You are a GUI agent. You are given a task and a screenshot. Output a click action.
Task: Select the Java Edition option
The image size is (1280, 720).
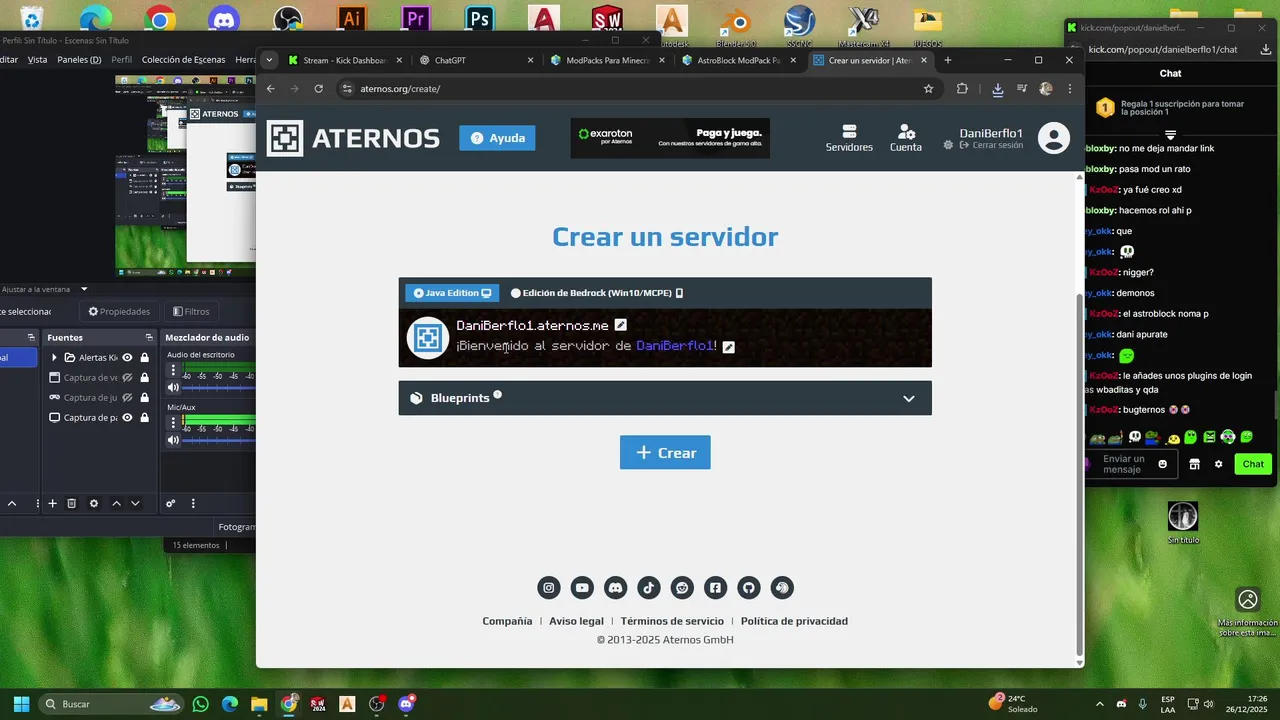pyautogui.click(x=452, y=293)
